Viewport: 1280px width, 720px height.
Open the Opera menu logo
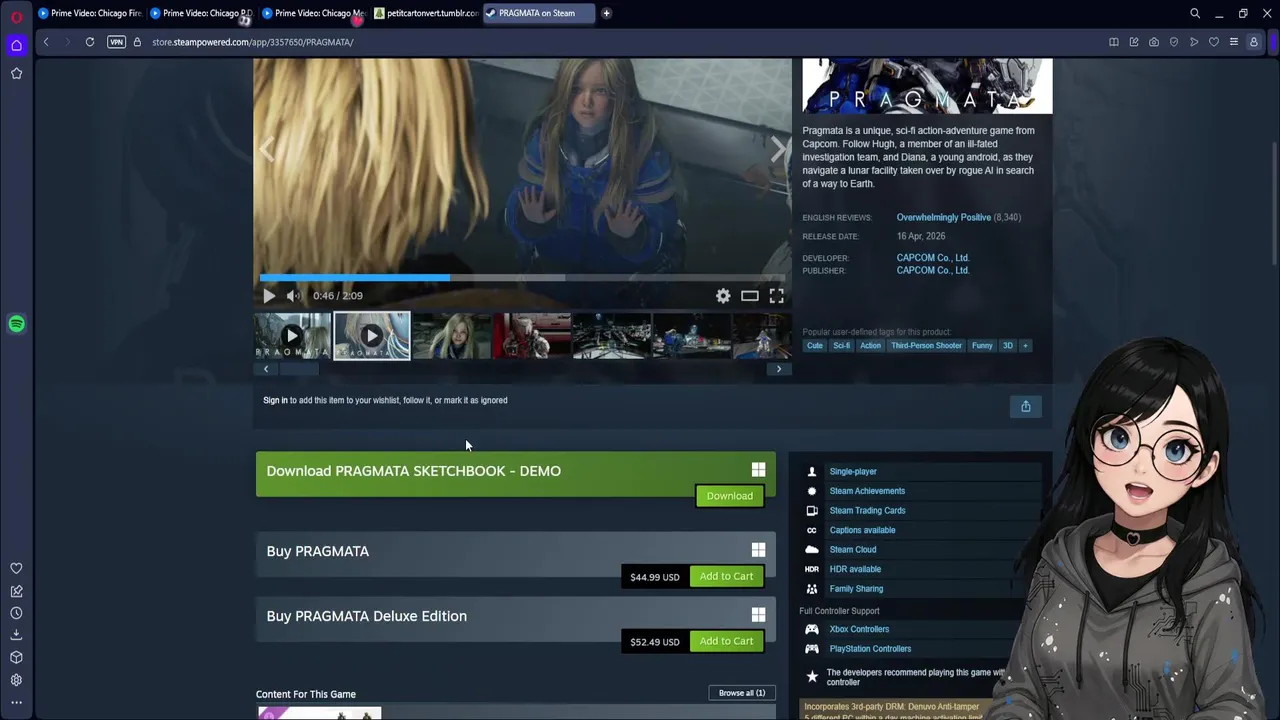(x=16, y=16)
